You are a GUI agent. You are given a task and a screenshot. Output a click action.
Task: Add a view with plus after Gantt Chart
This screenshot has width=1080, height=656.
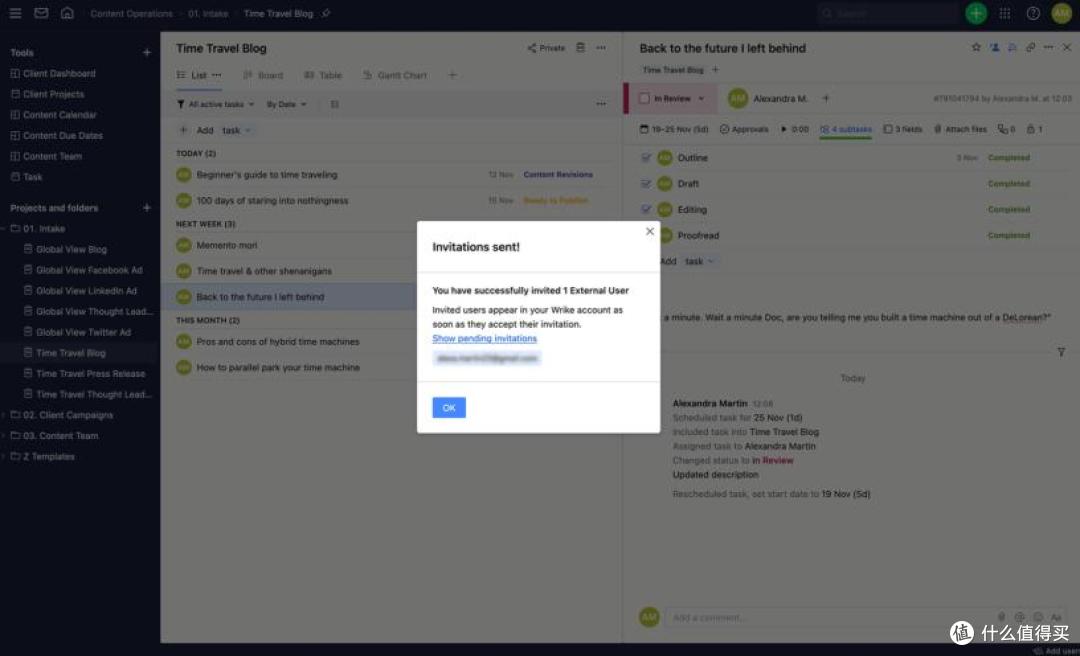pyautogui.click(x=453, y=75)
